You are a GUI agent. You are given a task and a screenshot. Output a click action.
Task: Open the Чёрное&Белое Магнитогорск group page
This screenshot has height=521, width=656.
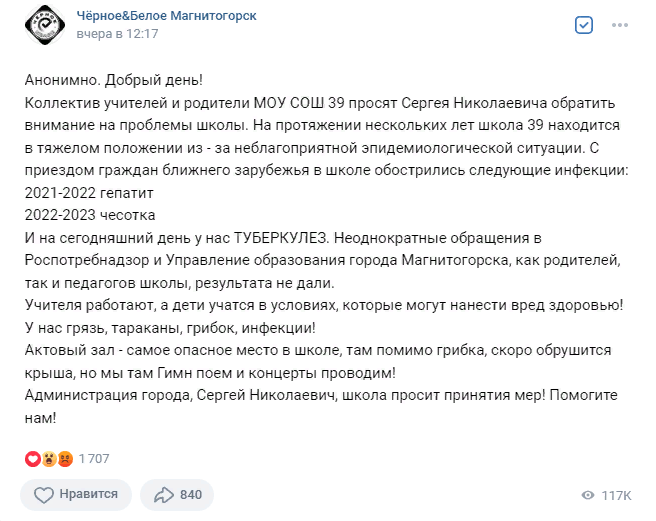[166, 16]
